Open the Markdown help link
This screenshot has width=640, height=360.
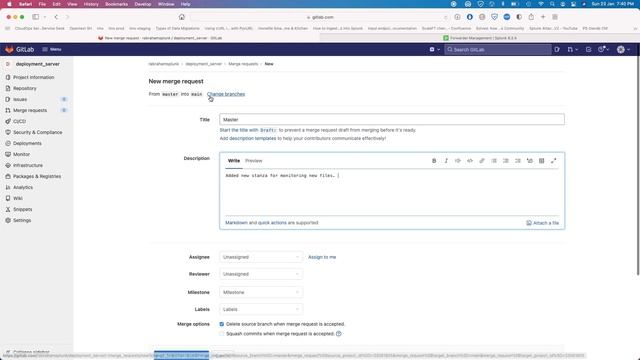coord(236,223)
